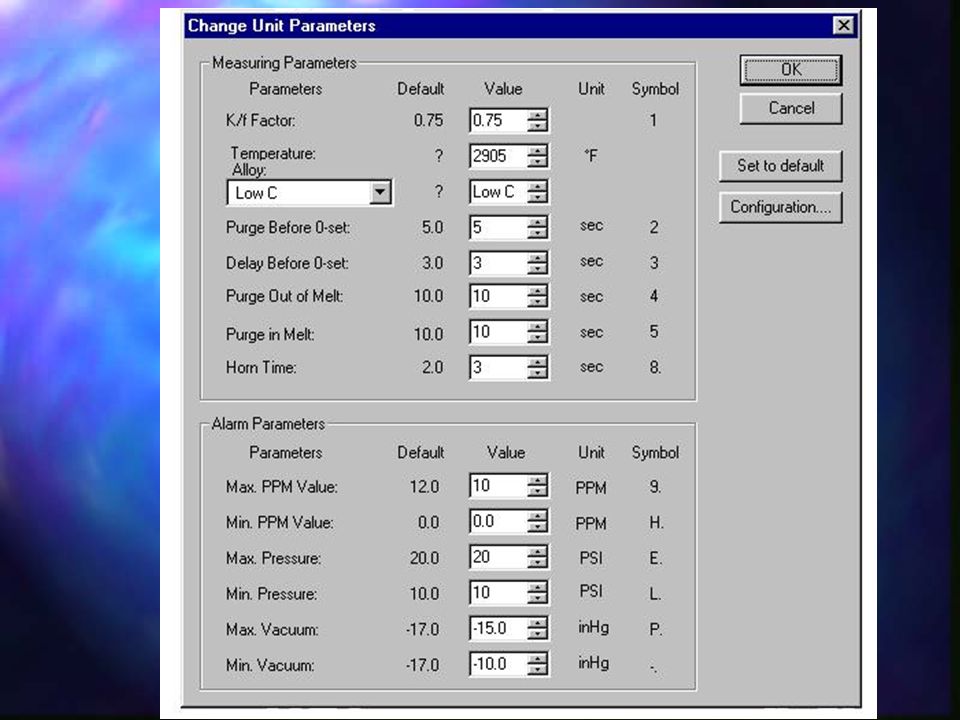Decrease Min. Pressure with the down arrow
Screen dimensions: 960x720
coord(538,598)
